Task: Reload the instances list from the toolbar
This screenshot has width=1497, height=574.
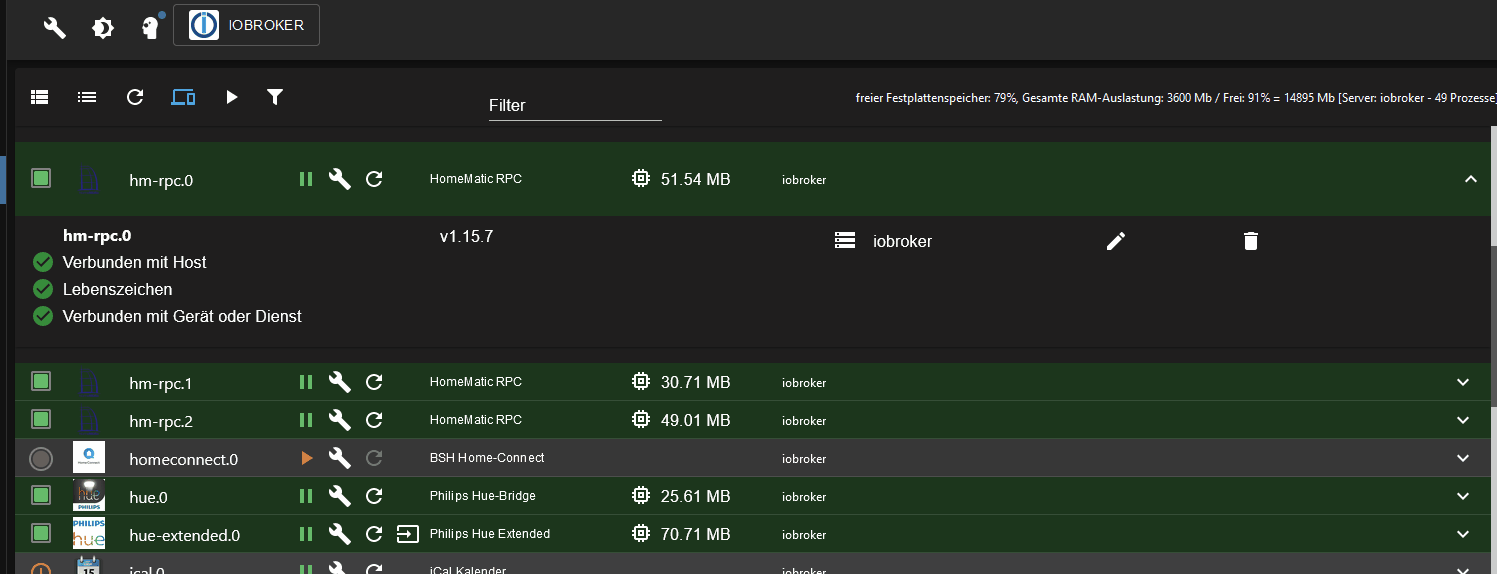Action: click(135, 97)
